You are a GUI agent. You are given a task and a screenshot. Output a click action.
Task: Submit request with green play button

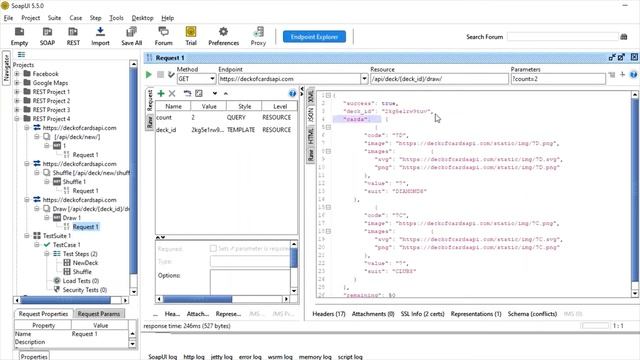pos(149,75)
